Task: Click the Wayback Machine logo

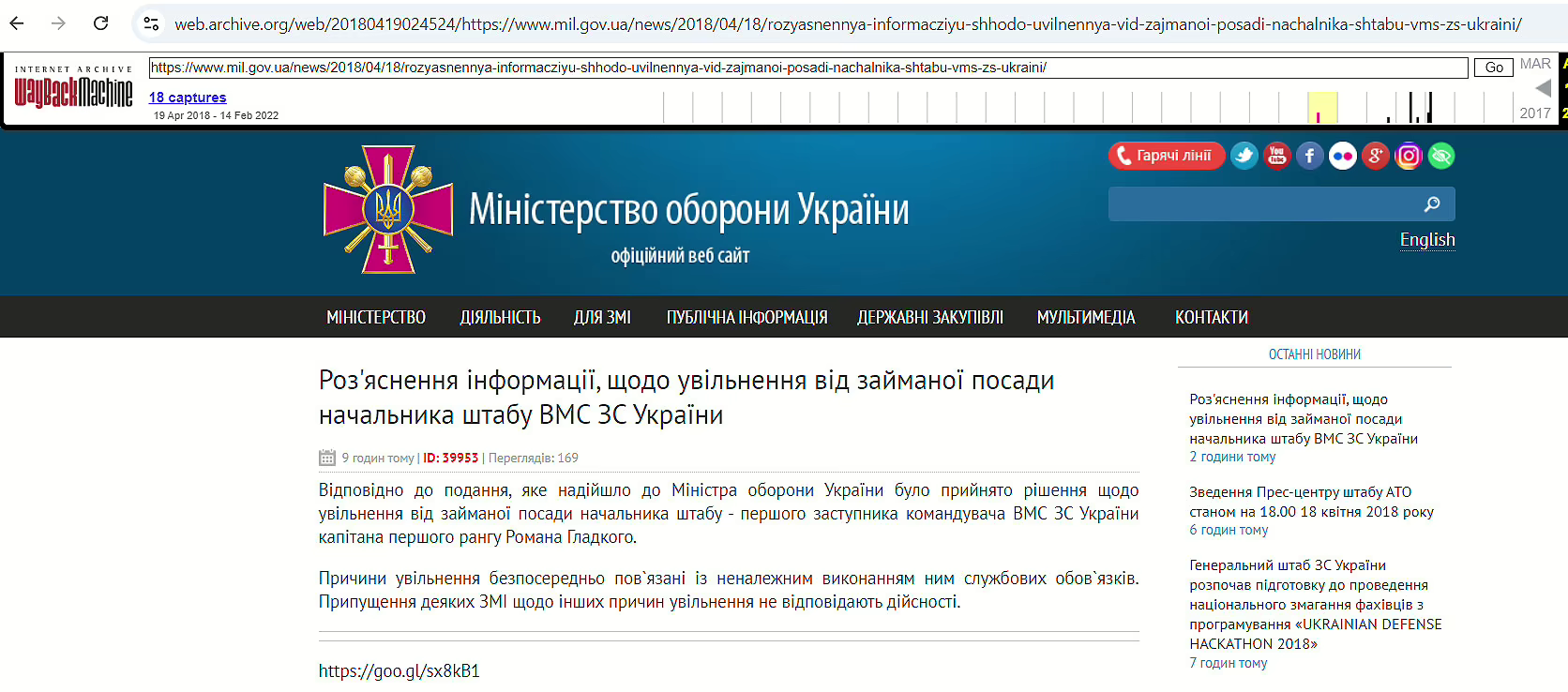Action: tap(73, 91)
